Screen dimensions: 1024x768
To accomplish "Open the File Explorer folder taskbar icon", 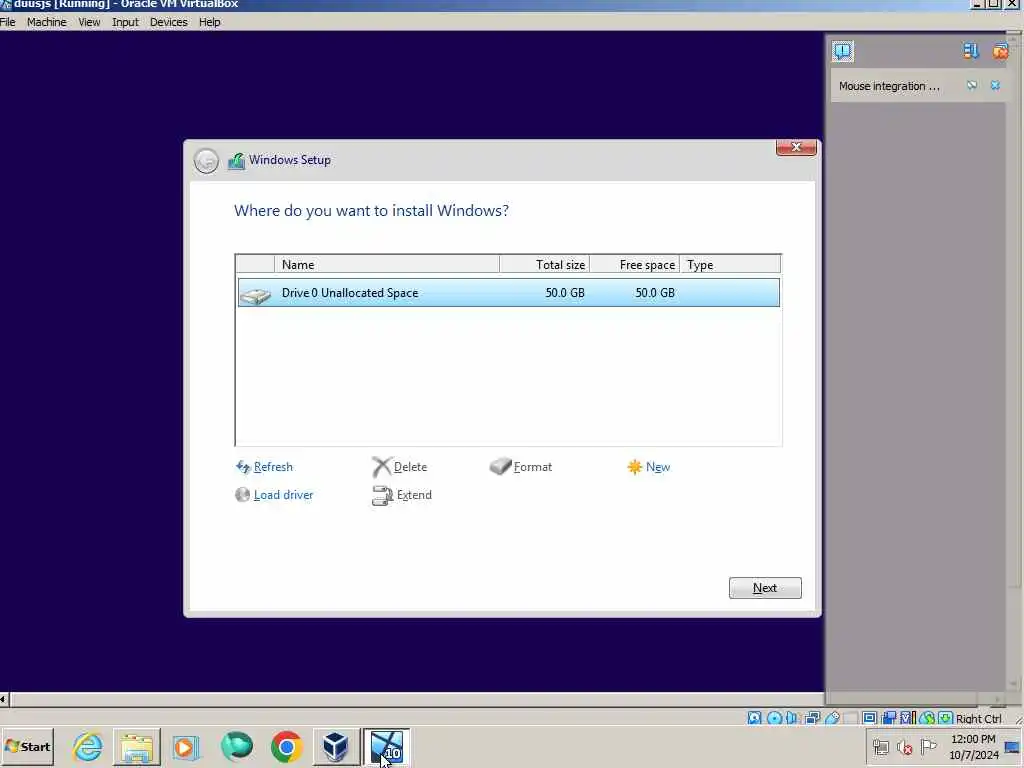I will (x=136, y=746).
